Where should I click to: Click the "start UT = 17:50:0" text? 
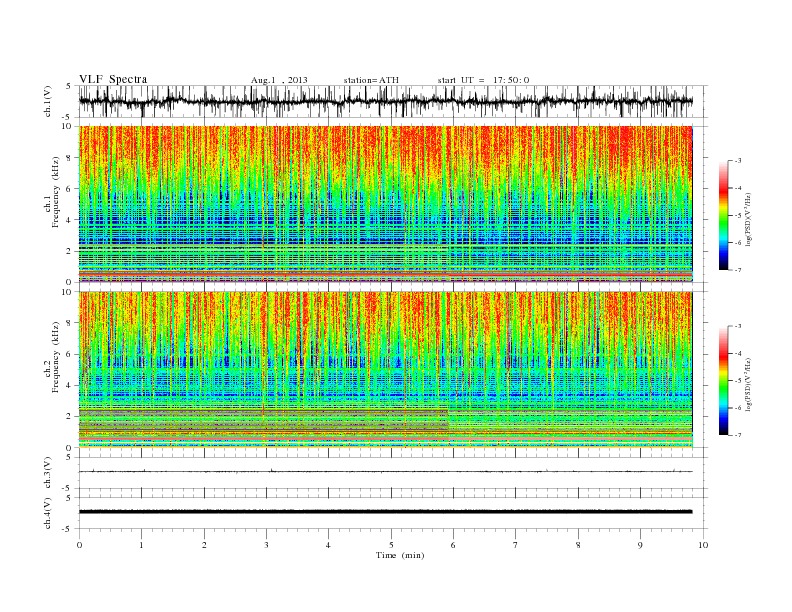pyautogui.click(x=483, y=80)
